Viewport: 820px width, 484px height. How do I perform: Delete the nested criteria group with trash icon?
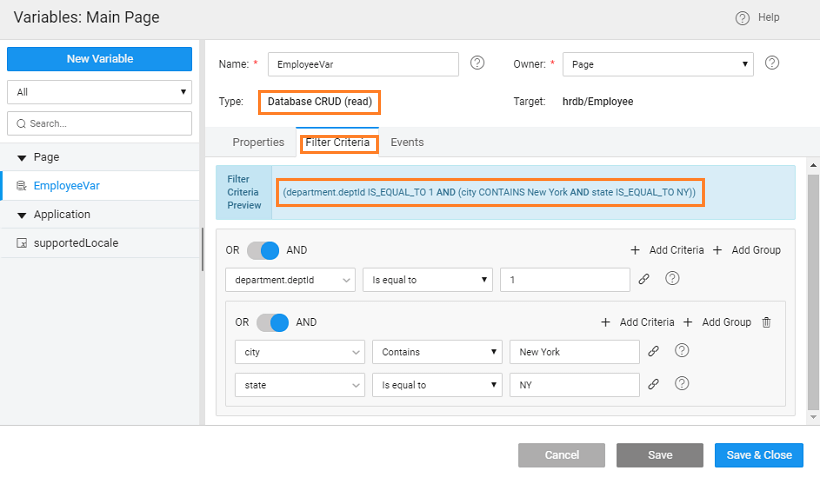click(x=767, y=322)
